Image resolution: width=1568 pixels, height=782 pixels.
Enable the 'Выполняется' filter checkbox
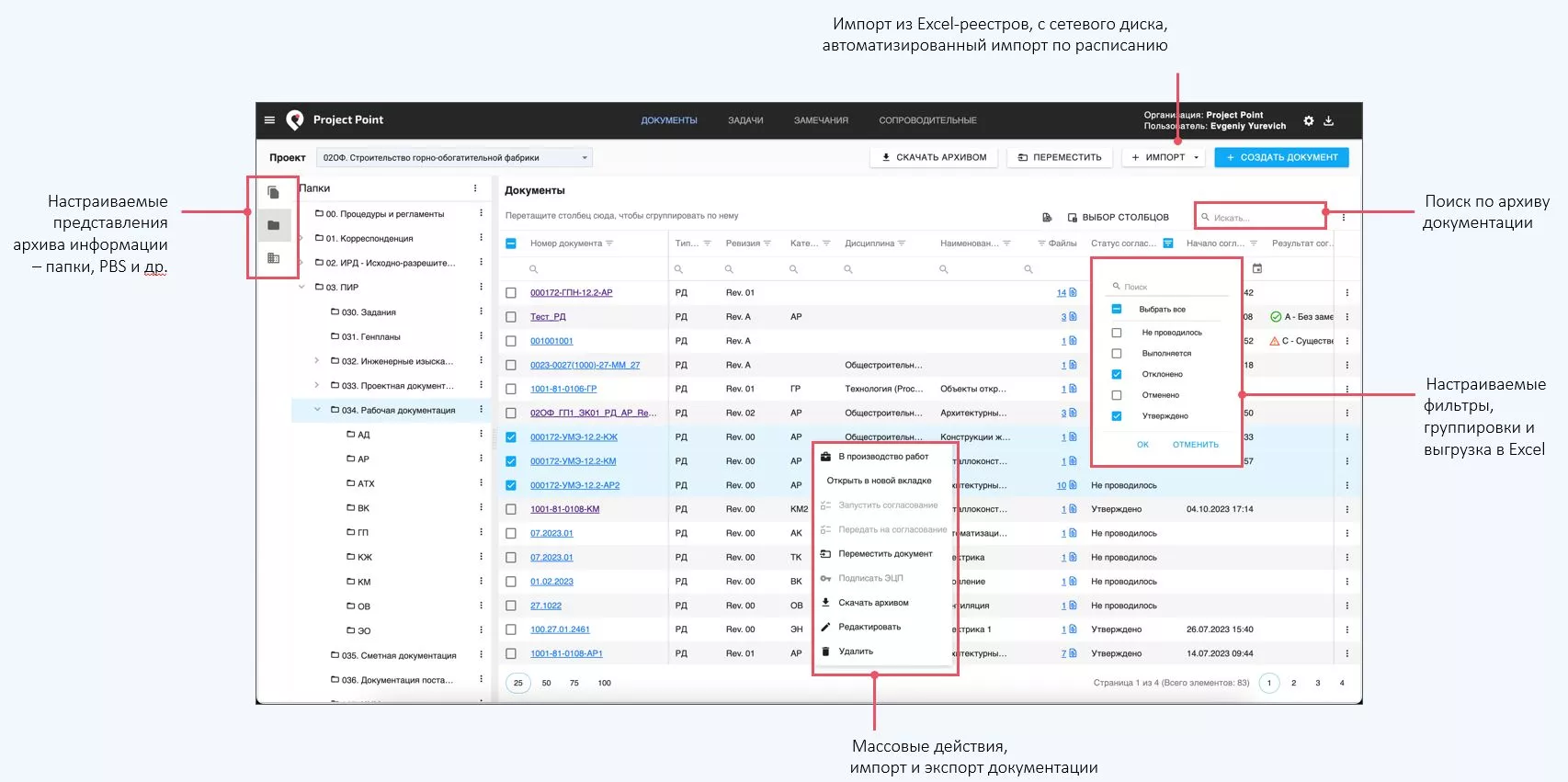tap(1117, 354)
